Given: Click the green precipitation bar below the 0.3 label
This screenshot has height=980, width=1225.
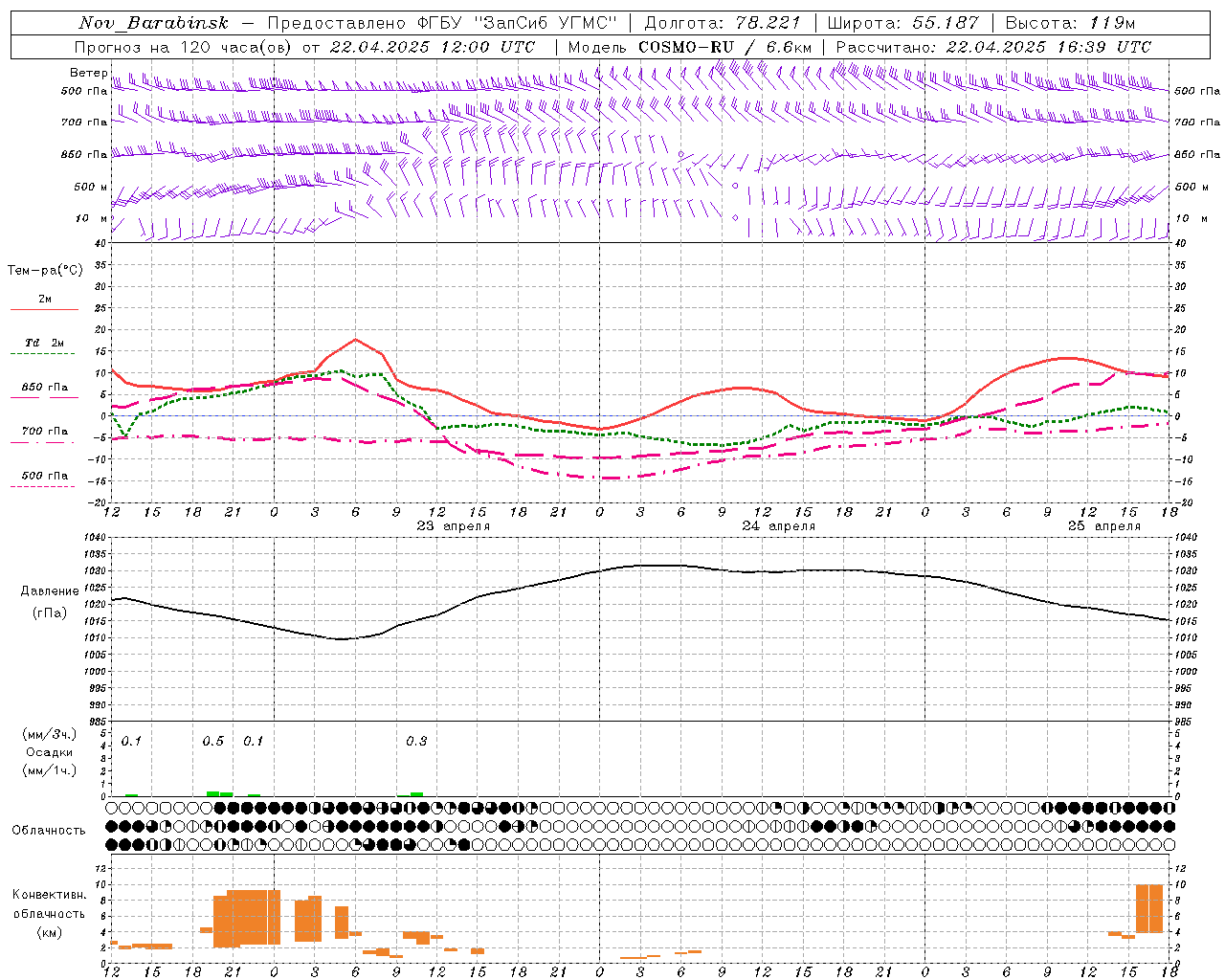Looking at the screenshot, I should point(416,794).
